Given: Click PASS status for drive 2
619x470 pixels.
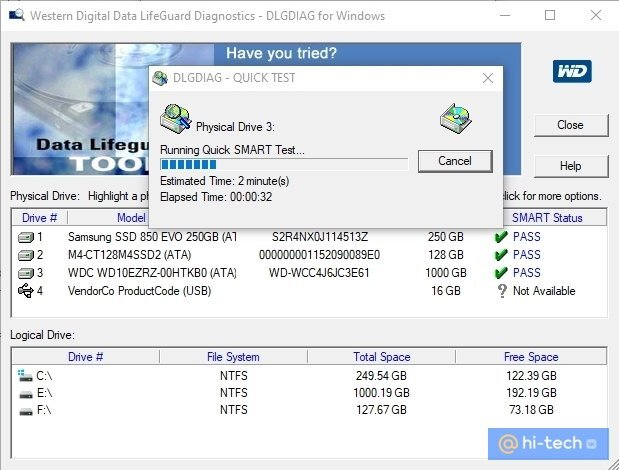Looking at the screenshot, I should click(527, 255).
